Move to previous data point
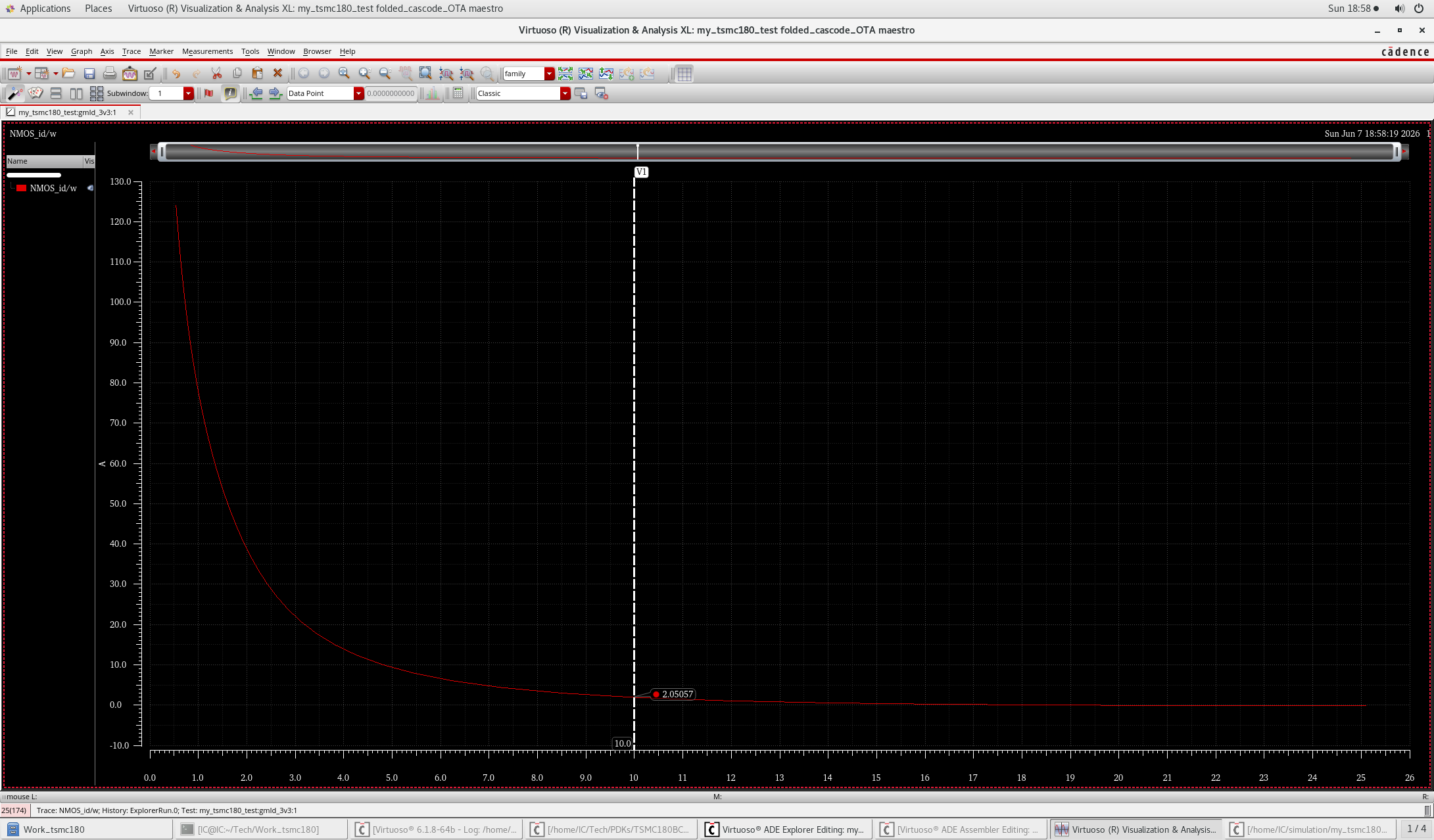 click(256, 93)
